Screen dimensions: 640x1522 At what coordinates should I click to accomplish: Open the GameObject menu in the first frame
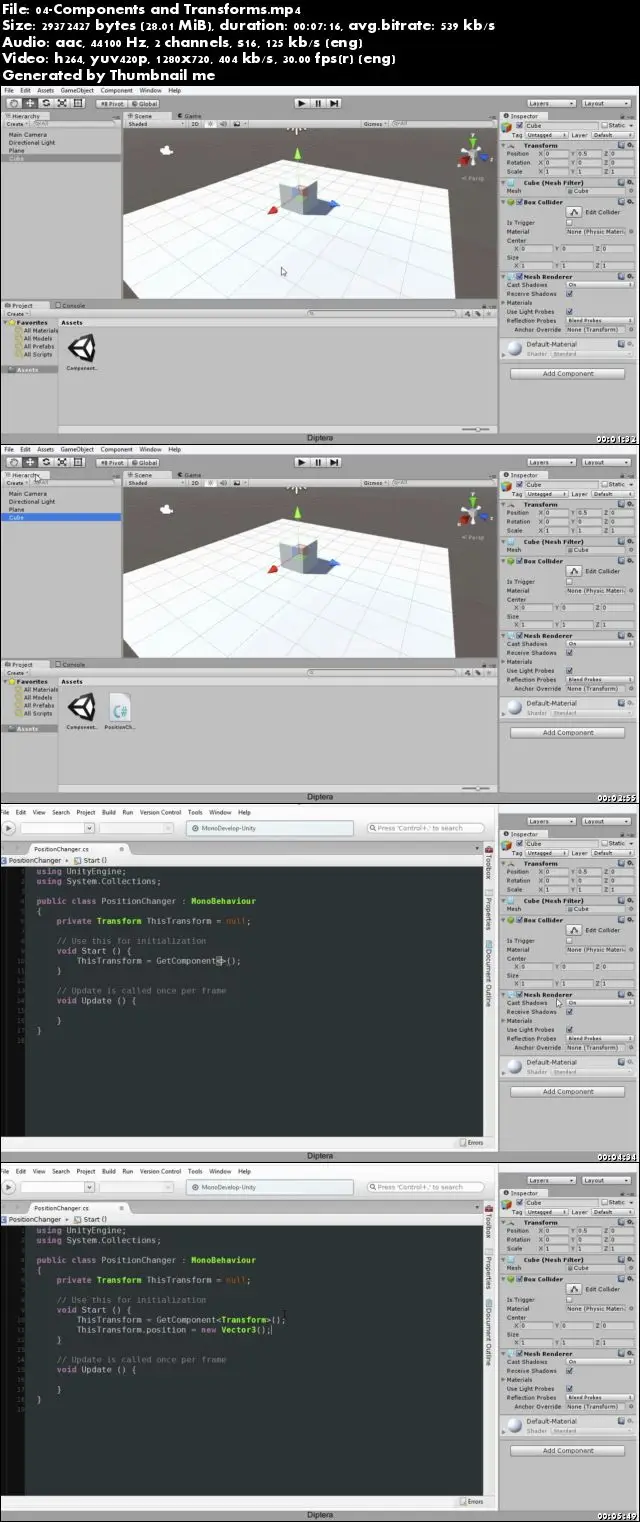point(77,90)
